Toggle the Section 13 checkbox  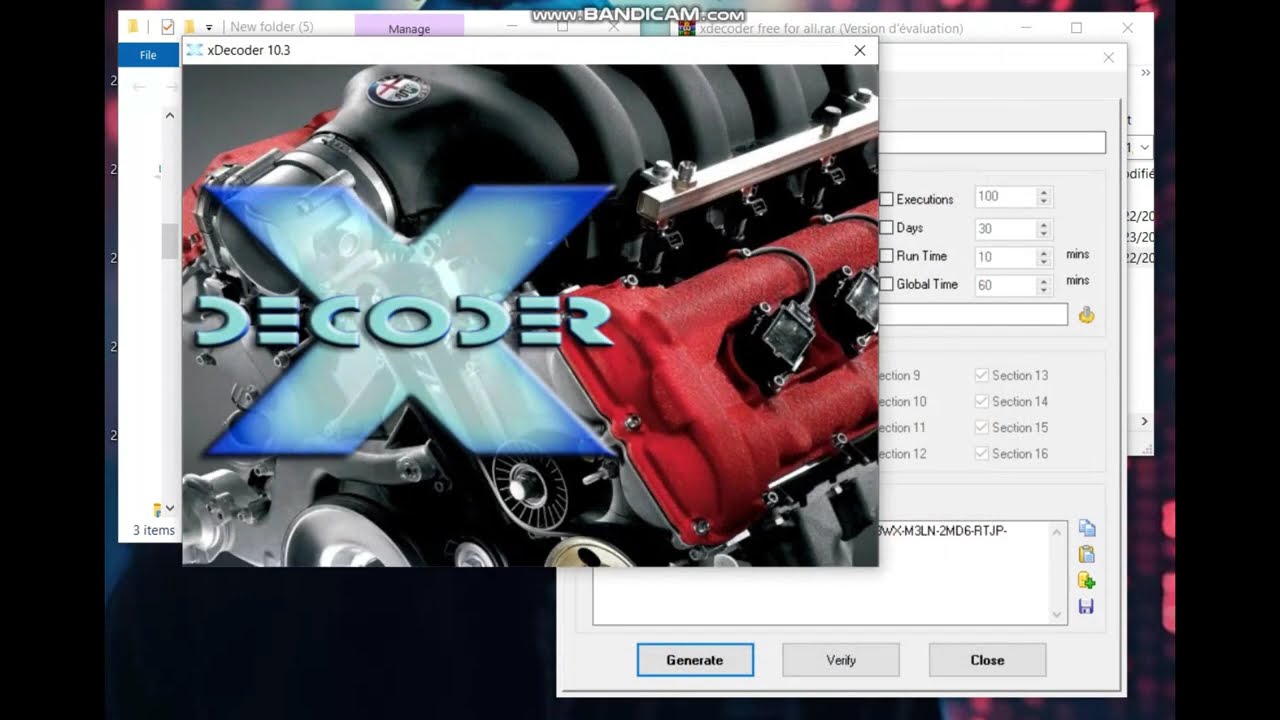coord(981,375)
